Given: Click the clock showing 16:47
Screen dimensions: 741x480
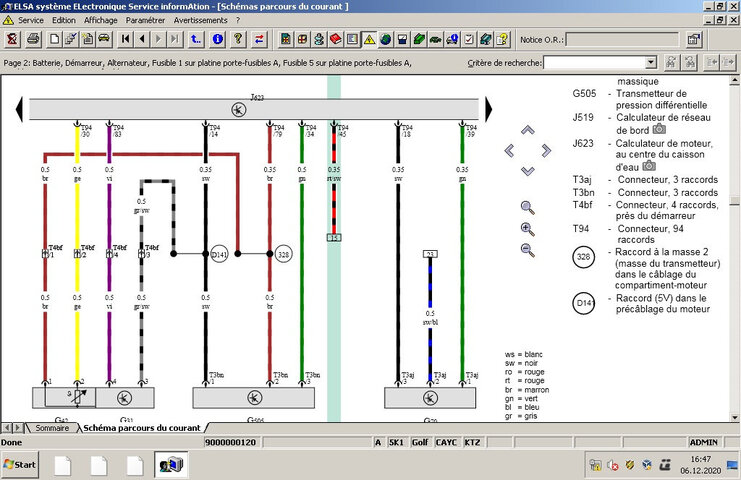Looking at the screenshot, I should click(700, 459).
